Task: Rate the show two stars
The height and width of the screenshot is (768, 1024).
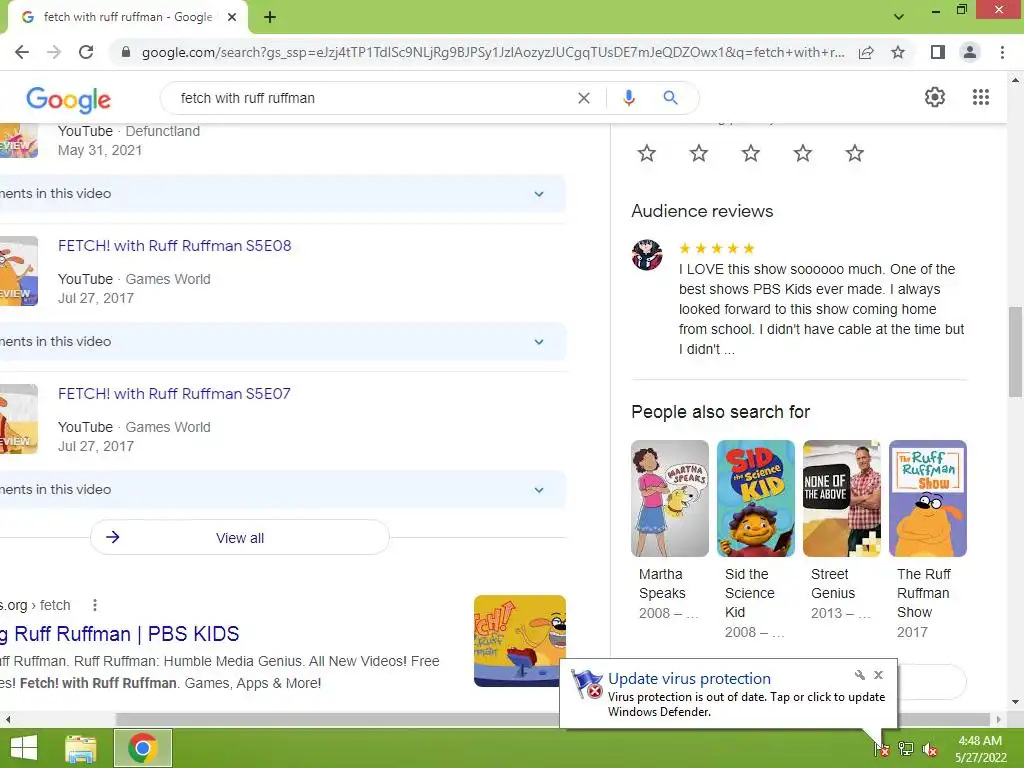Action: point(699,153)
